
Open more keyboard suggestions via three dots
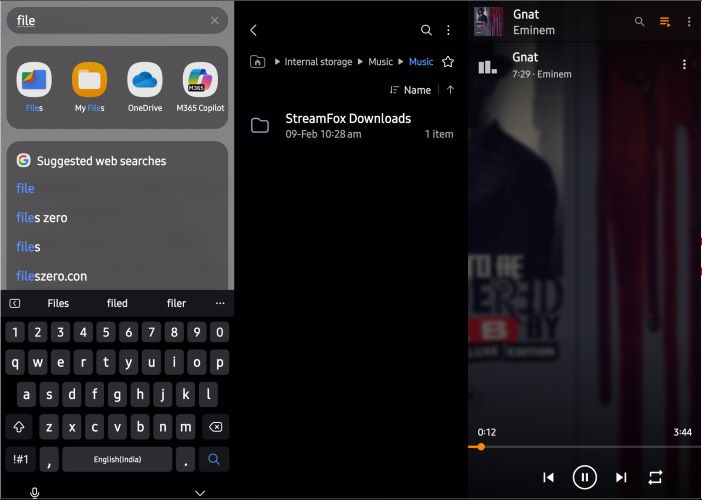220,303
